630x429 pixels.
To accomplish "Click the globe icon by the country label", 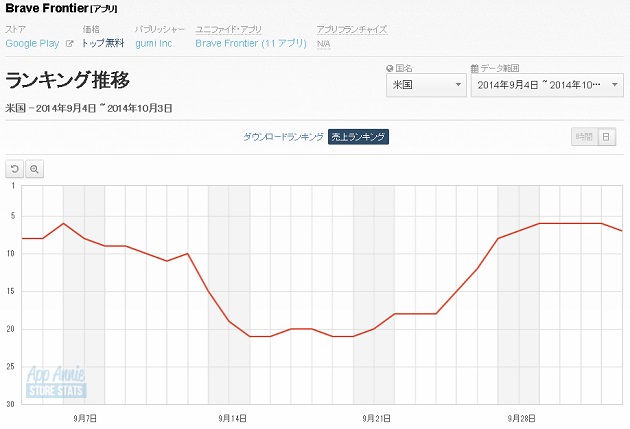I will pos(390,68).
